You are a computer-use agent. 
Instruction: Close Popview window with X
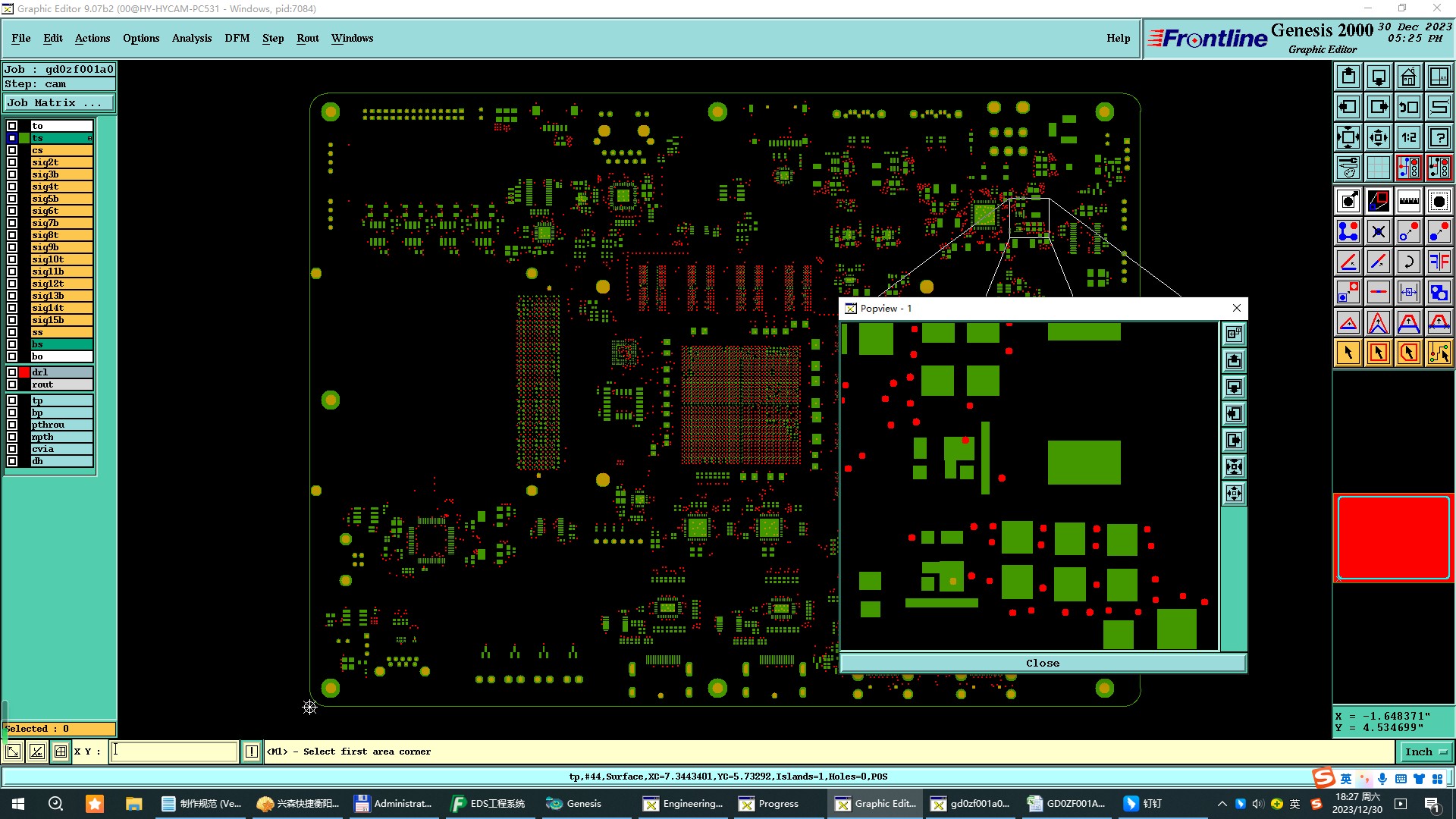[1237, 308]
